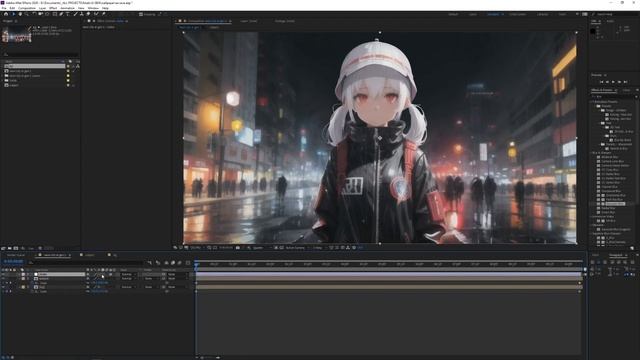Open the Layer menu
This screenshot has width=640, height=360.
point(42,8)
